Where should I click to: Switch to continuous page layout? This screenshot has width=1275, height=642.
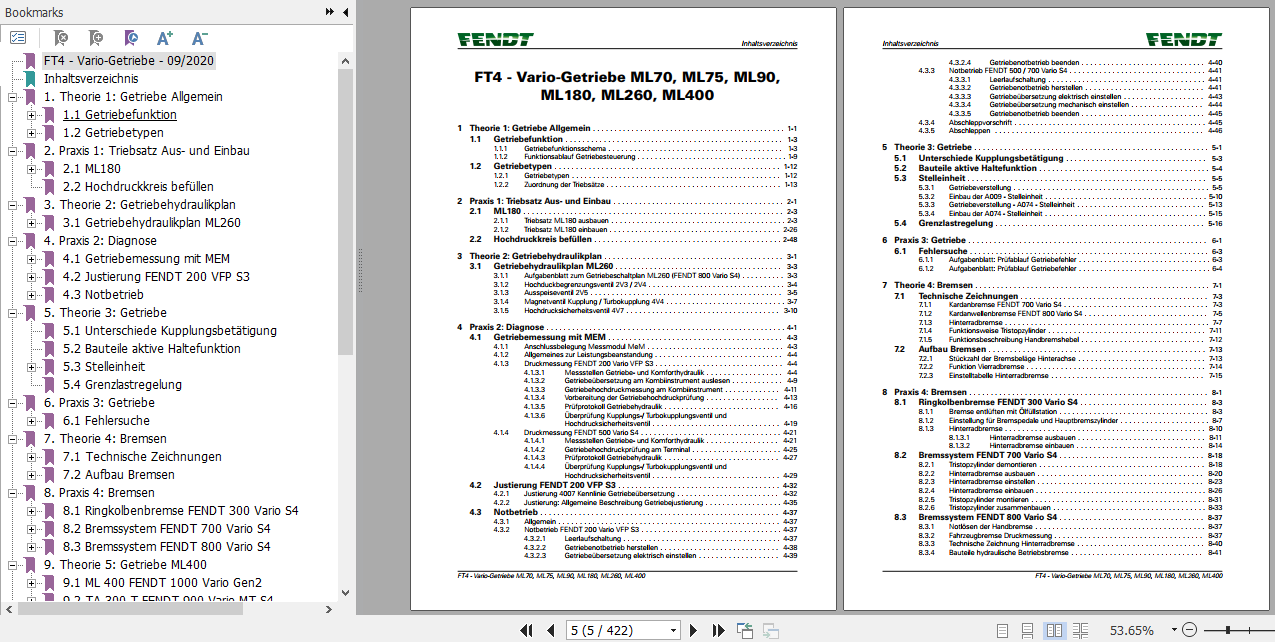point(1027,630)
